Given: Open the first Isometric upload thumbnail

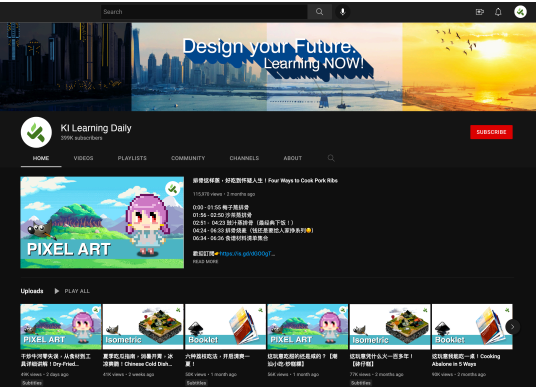Looking at the screenshot, I should (x=143, y=327).
